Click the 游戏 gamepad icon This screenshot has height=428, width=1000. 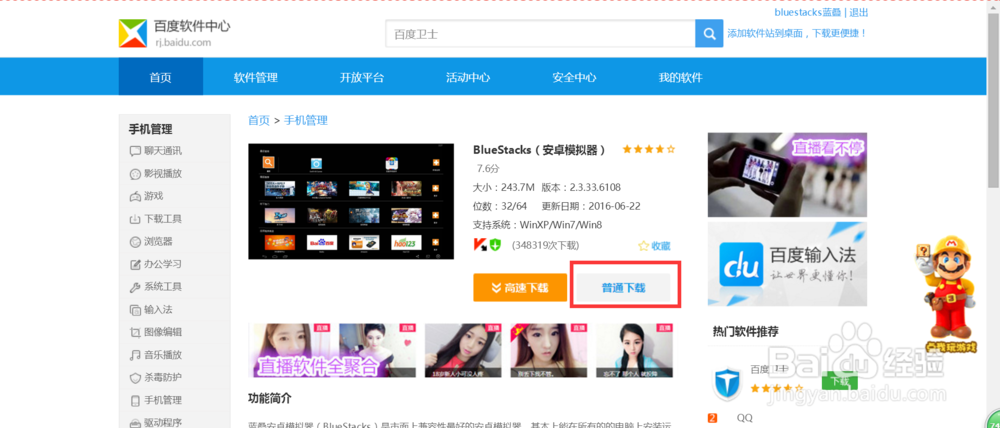(135, 196)
